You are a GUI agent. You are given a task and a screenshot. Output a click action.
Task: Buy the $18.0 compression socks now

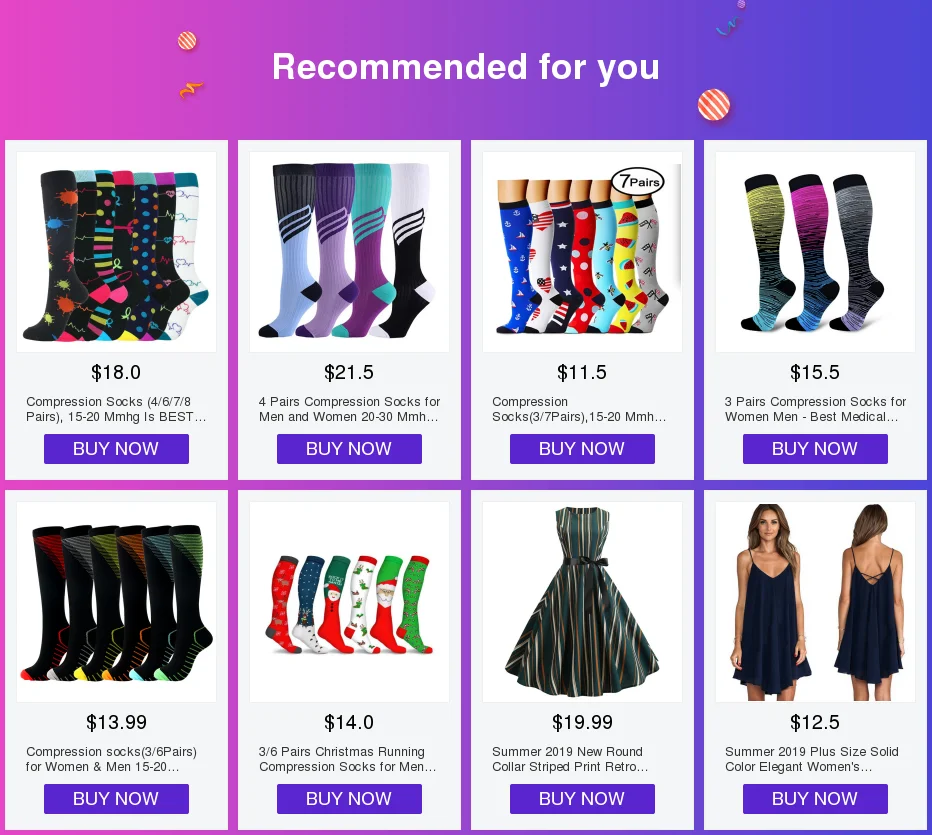point(116,449)
